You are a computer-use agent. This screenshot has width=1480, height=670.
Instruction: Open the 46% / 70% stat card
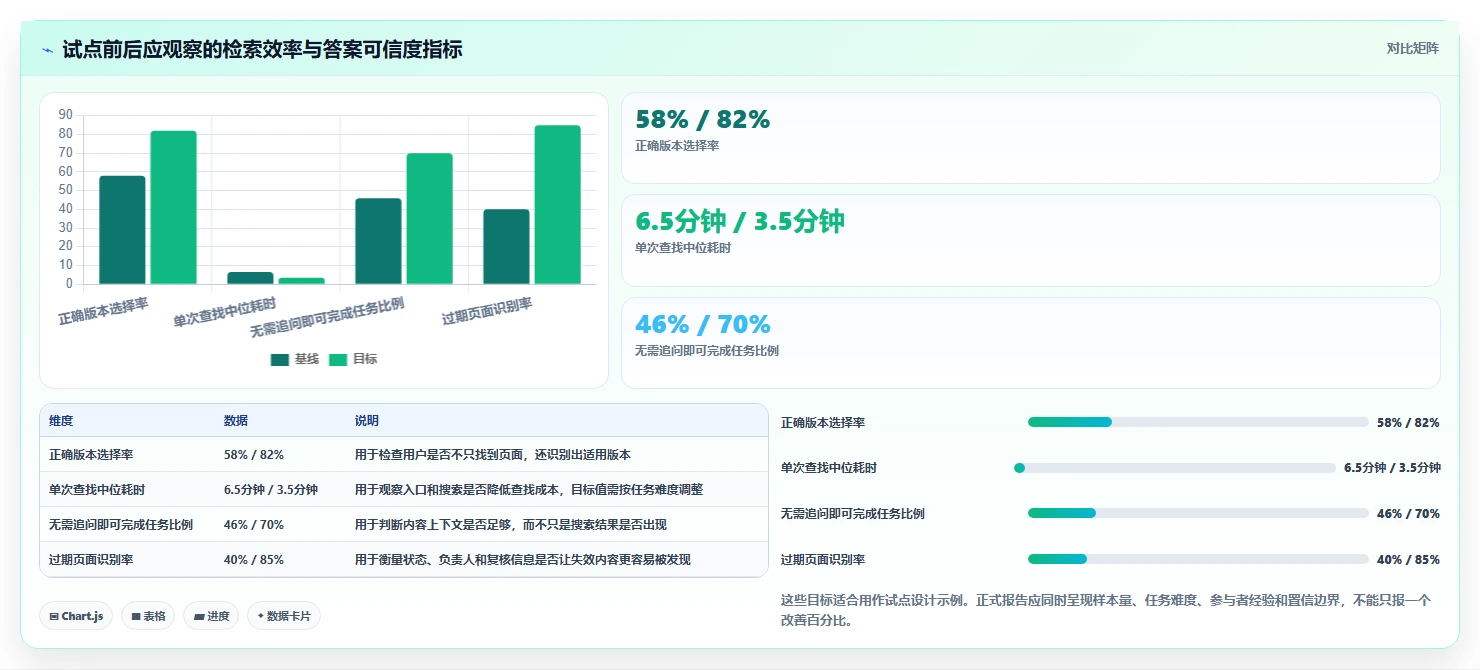pos(1030,343)
